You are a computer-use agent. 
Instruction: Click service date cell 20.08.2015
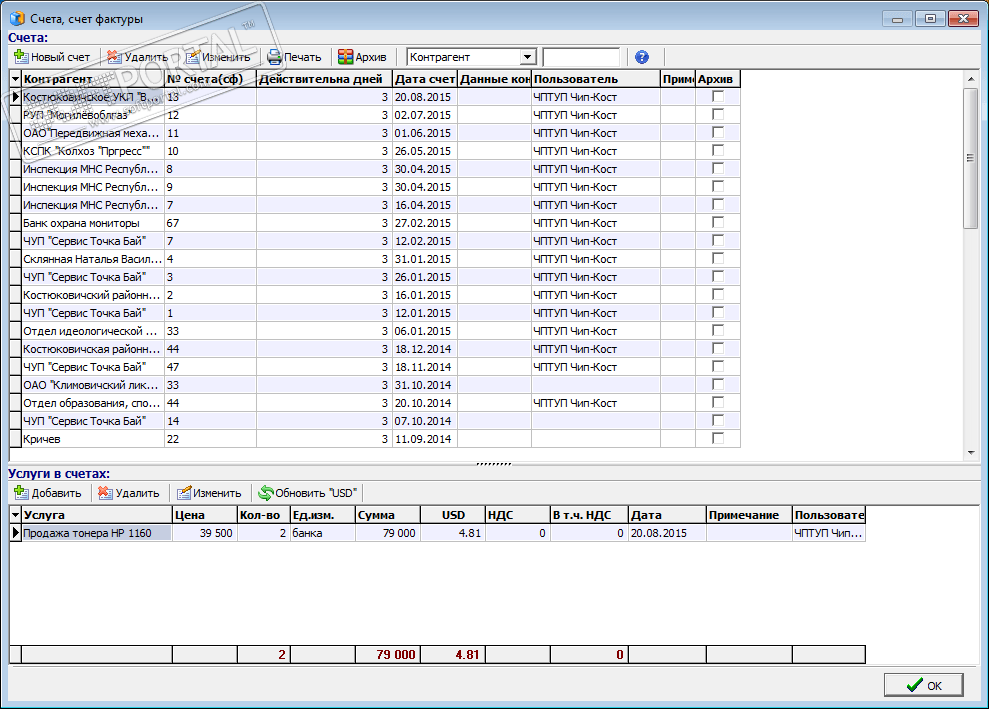coord(667,533)
